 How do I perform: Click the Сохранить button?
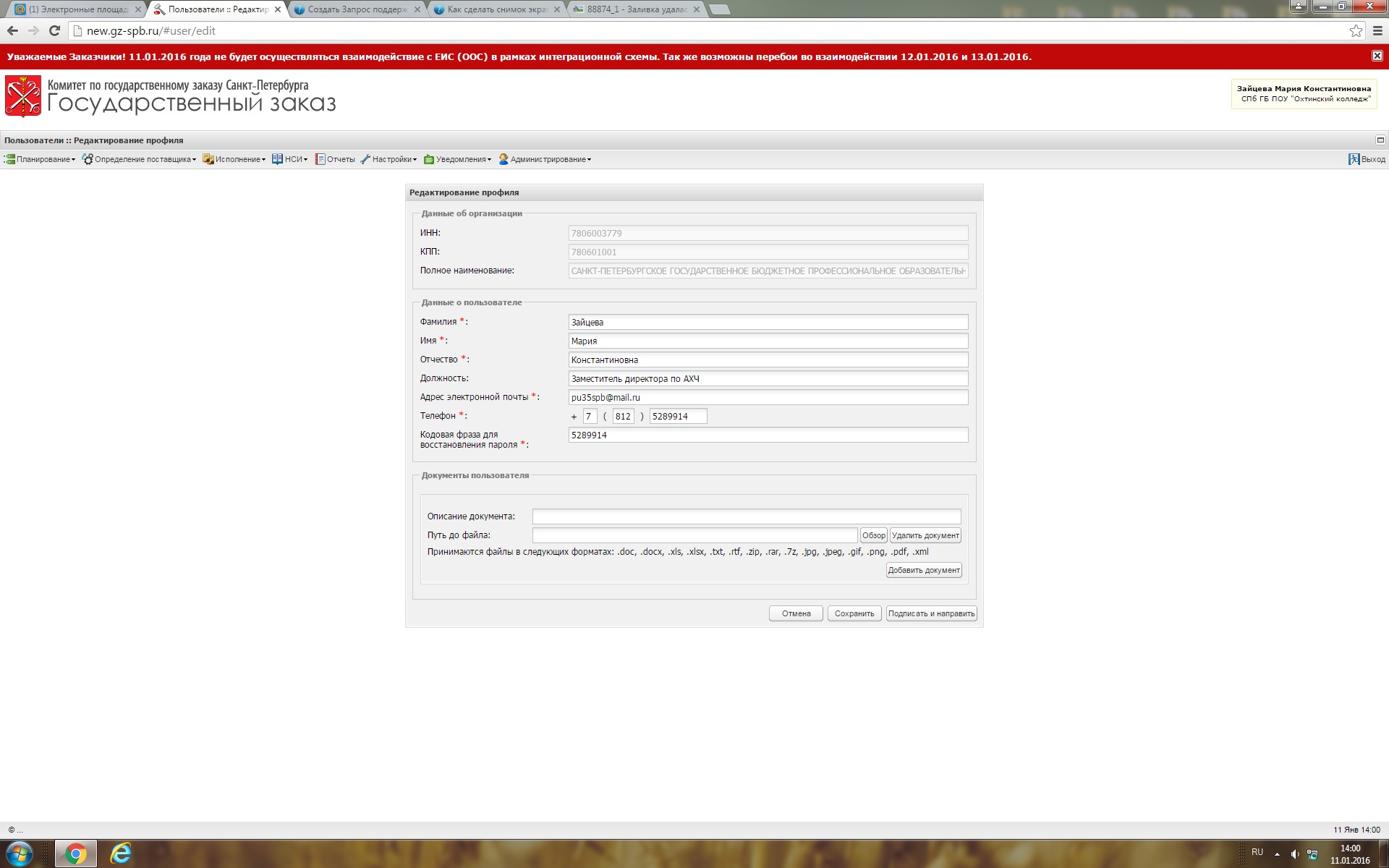pyautogui.click(x=854, y=613)
